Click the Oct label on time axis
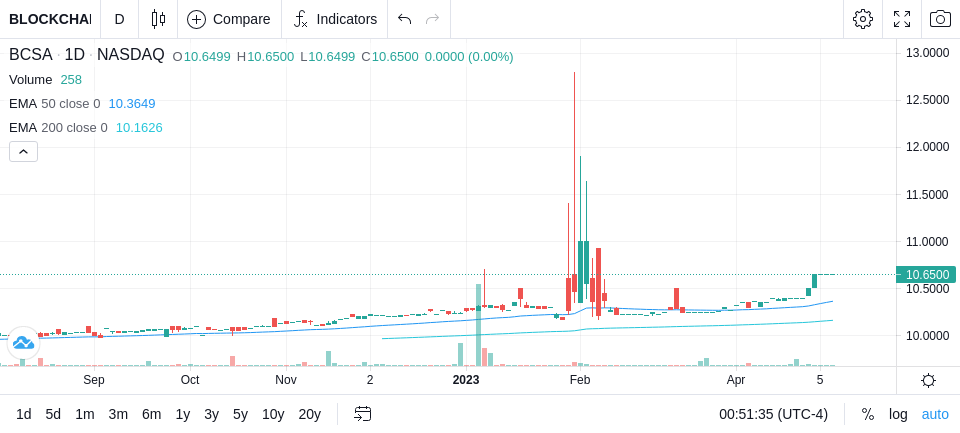Screen dimensions: 960x433 pyautogui.click(x=190, y=380)
